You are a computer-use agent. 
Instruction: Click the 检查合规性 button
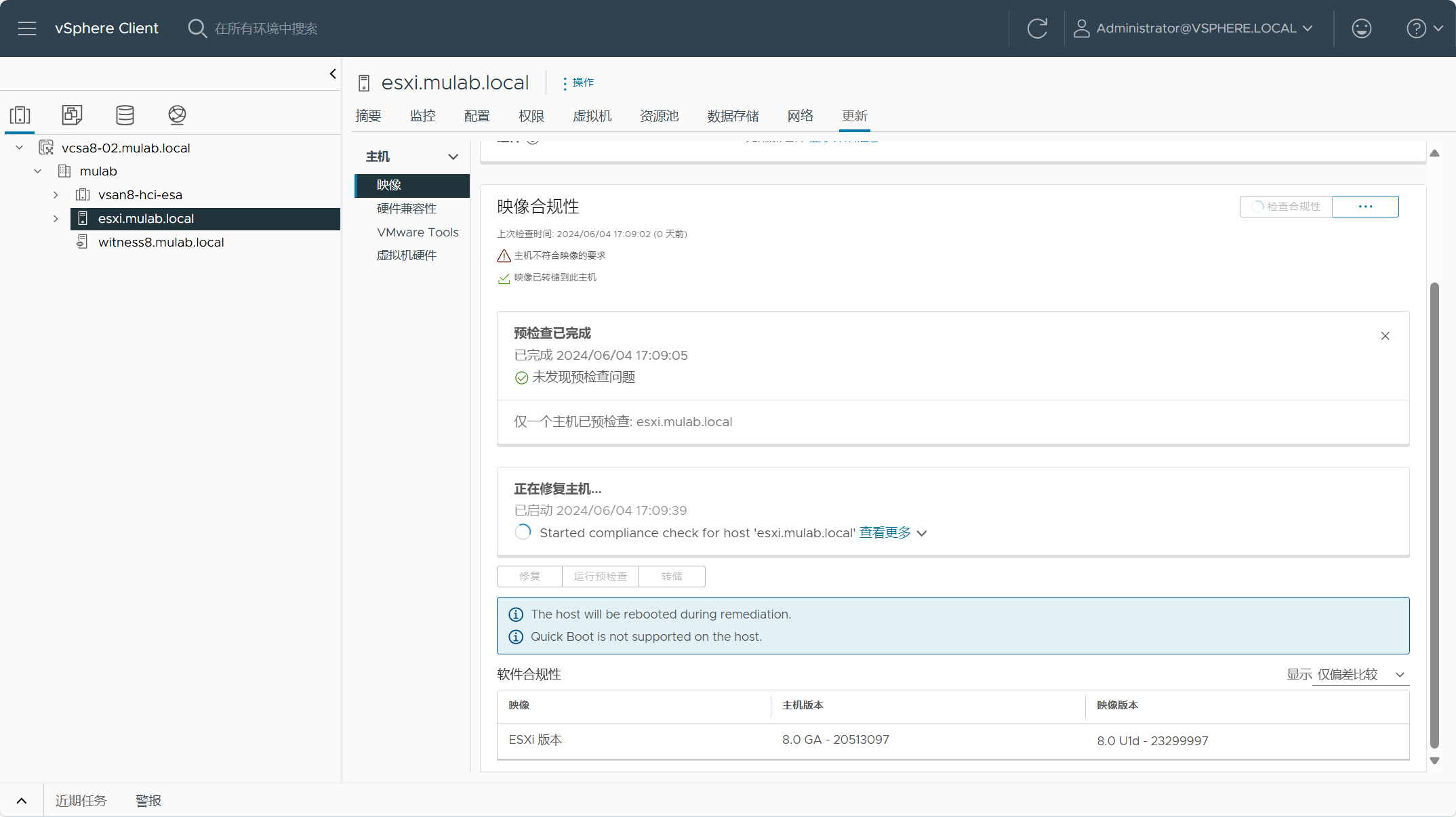[x=1286, y=207]
